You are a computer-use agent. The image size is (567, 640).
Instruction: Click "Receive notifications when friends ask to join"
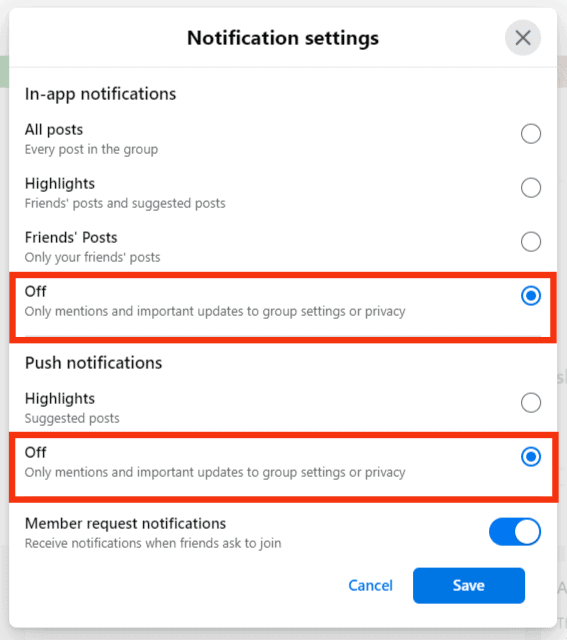[153, 543]
